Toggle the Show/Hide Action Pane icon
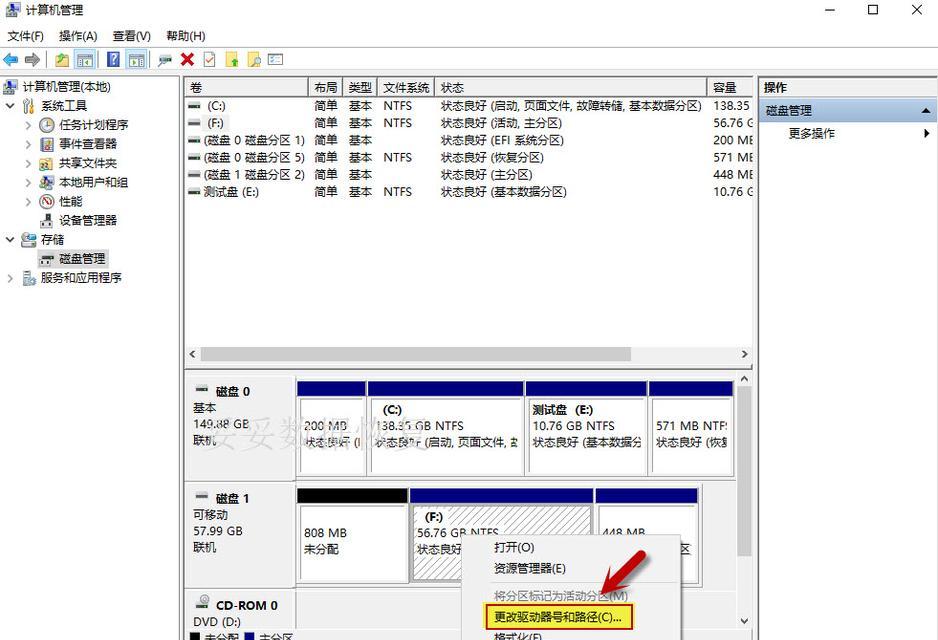Screen dimensions: 938x640 [136, 60]
